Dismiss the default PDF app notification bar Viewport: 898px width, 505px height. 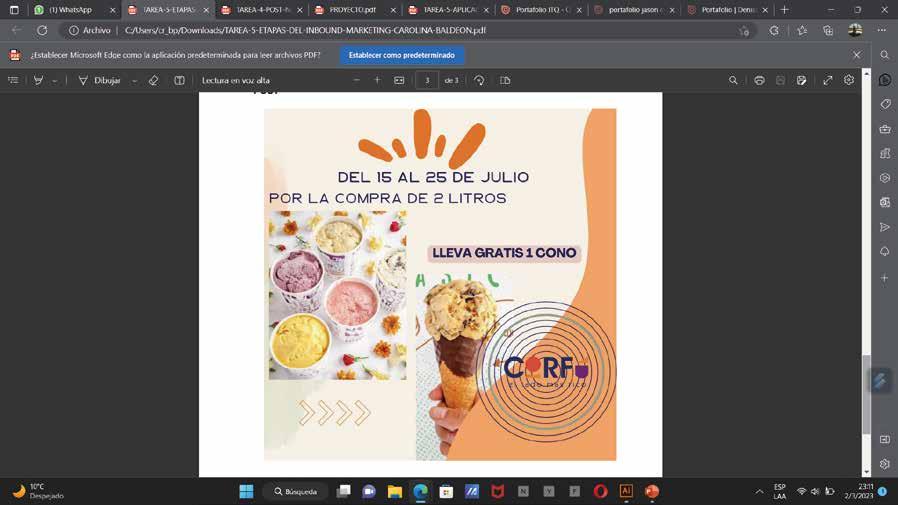pyautogui.click(x=857, y=55)
